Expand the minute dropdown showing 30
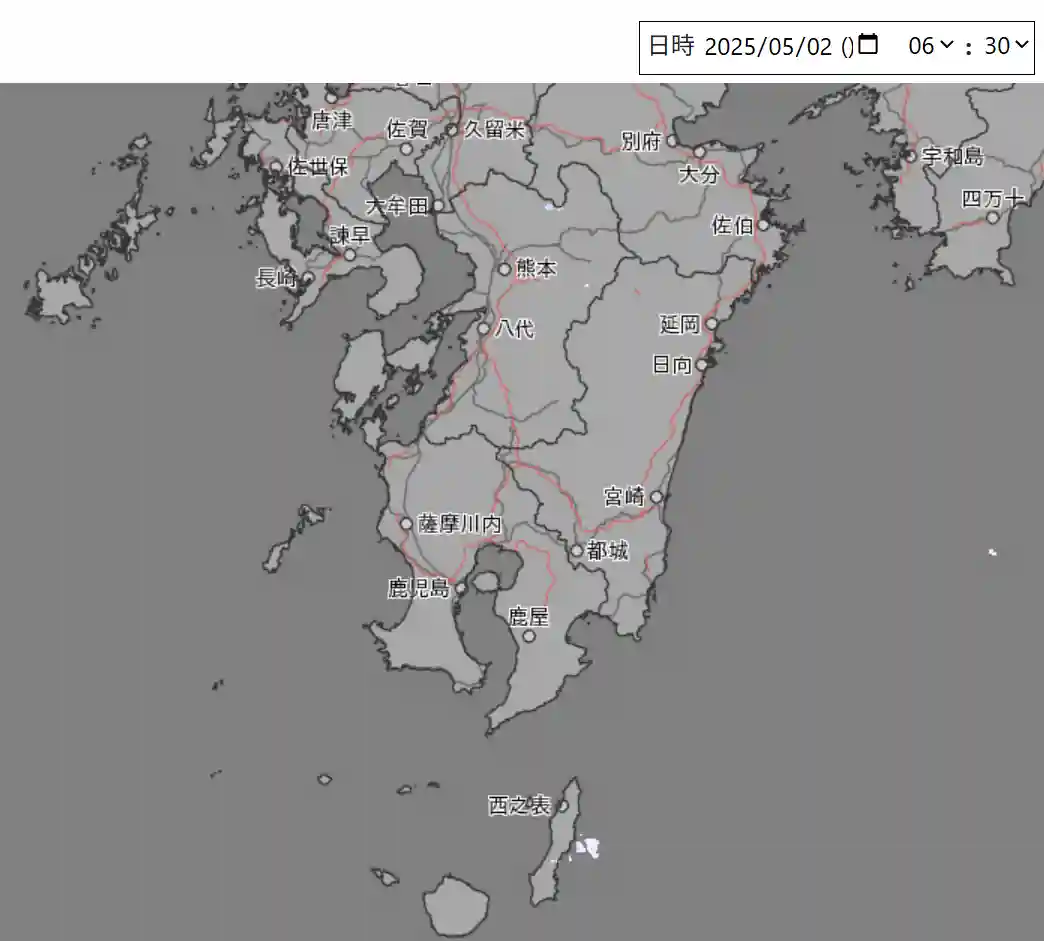This screenshot has height=941, width=1044. pyautogui.click(x=1005, y=45)
